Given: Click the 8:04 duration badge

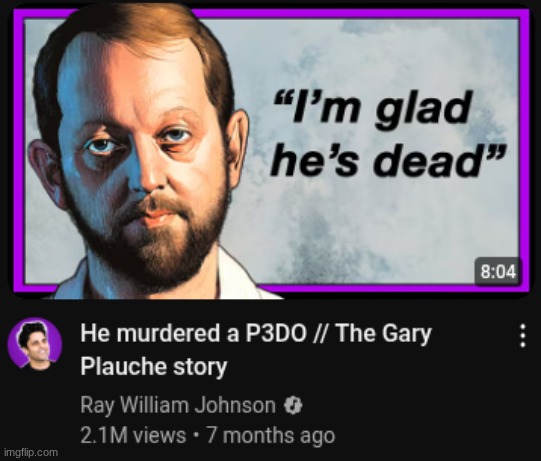Looking at the screenshot, I should pos(498,272).
